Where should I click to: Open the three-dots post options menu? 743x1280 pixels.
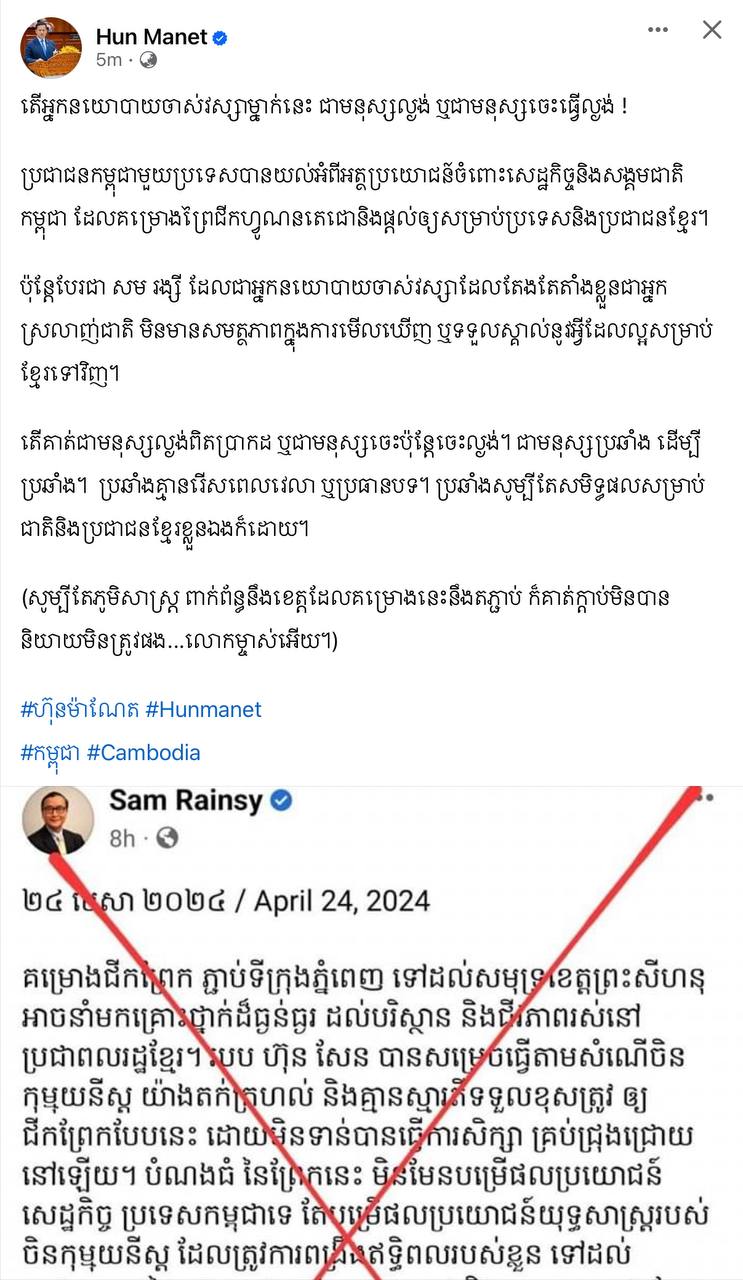(x=657, y=30)
